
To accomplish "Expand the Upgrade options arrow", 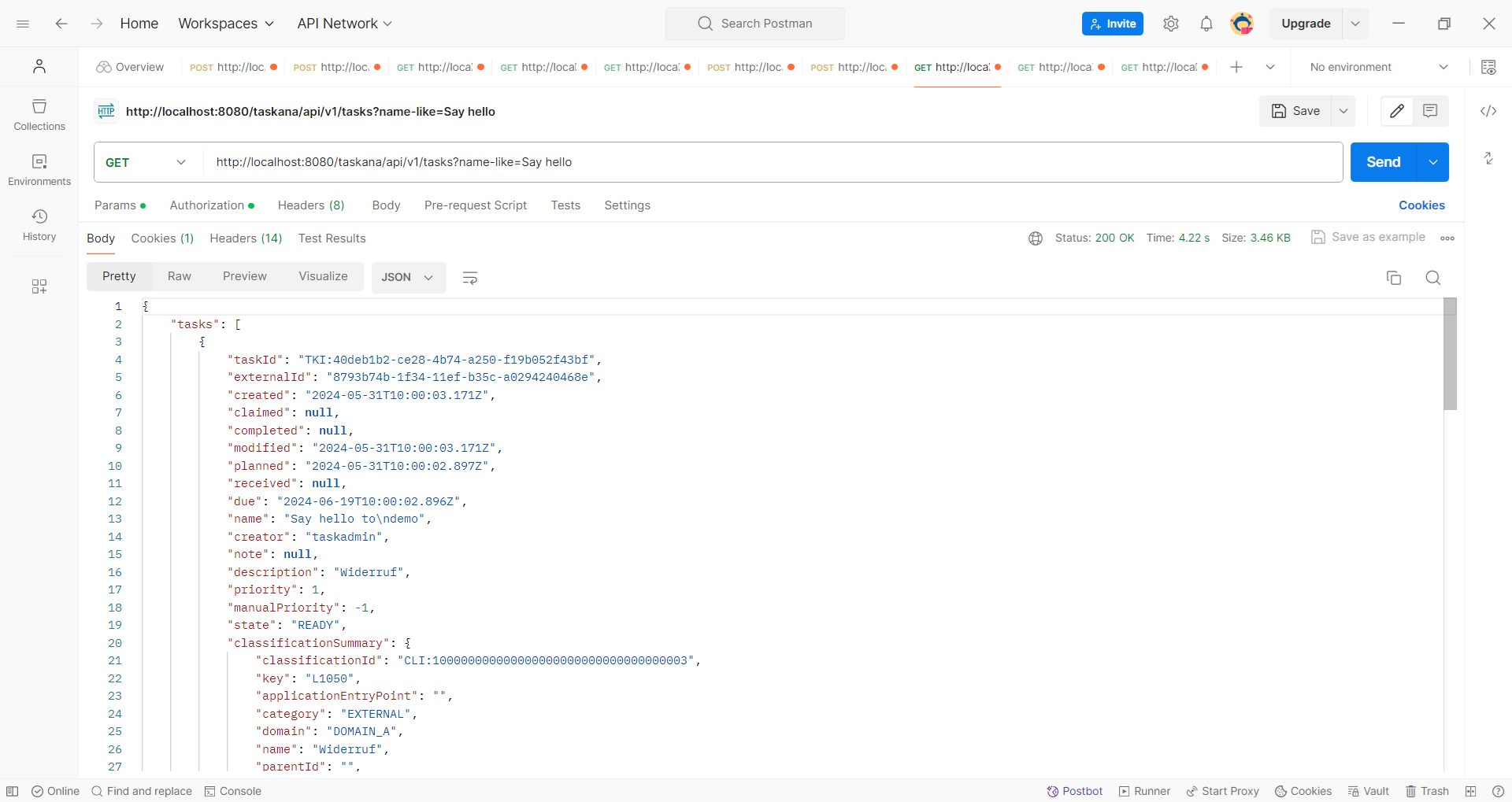I will [x=1355, y=24].
